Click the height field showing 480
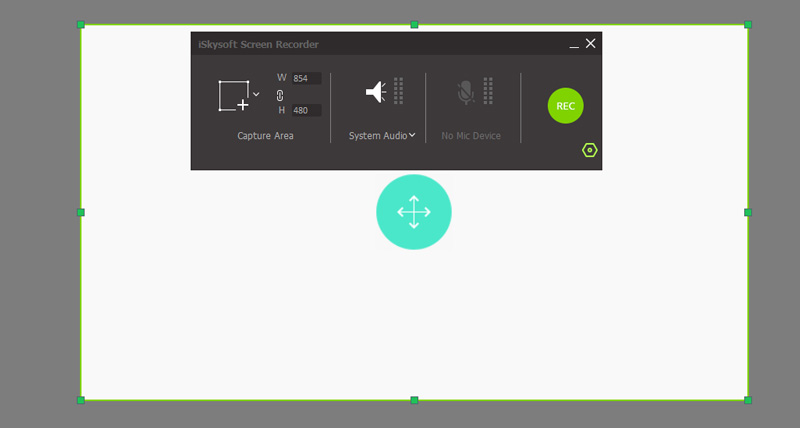This screenshot has height=428, width=800. point(305,110)
